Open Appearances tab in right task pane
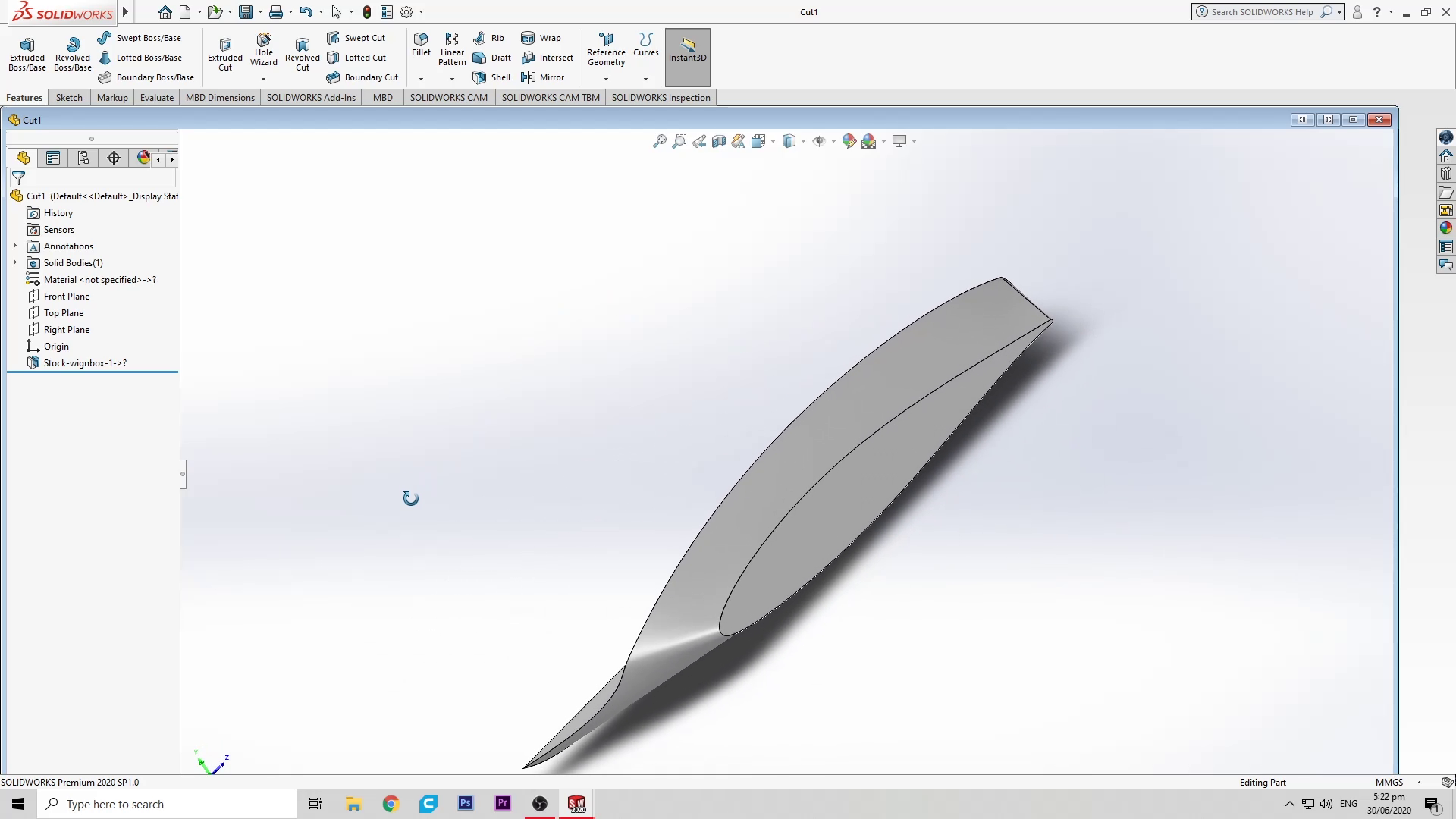The width and height of the screenshot is (1456, 819). 1446,228
